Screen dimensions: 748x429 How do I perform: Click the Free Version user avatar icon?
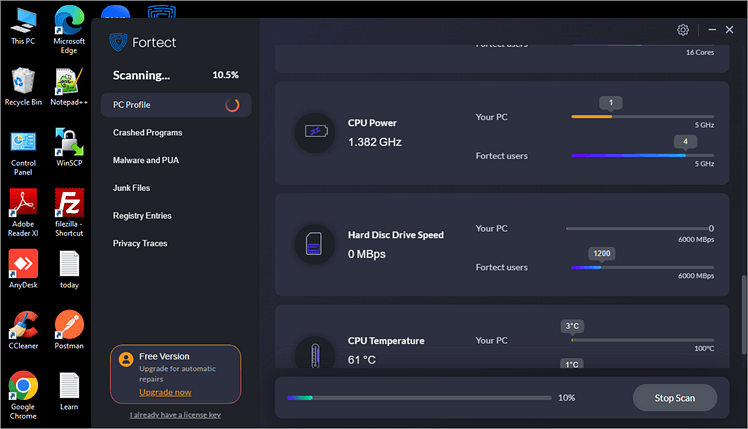pos(126,359)
